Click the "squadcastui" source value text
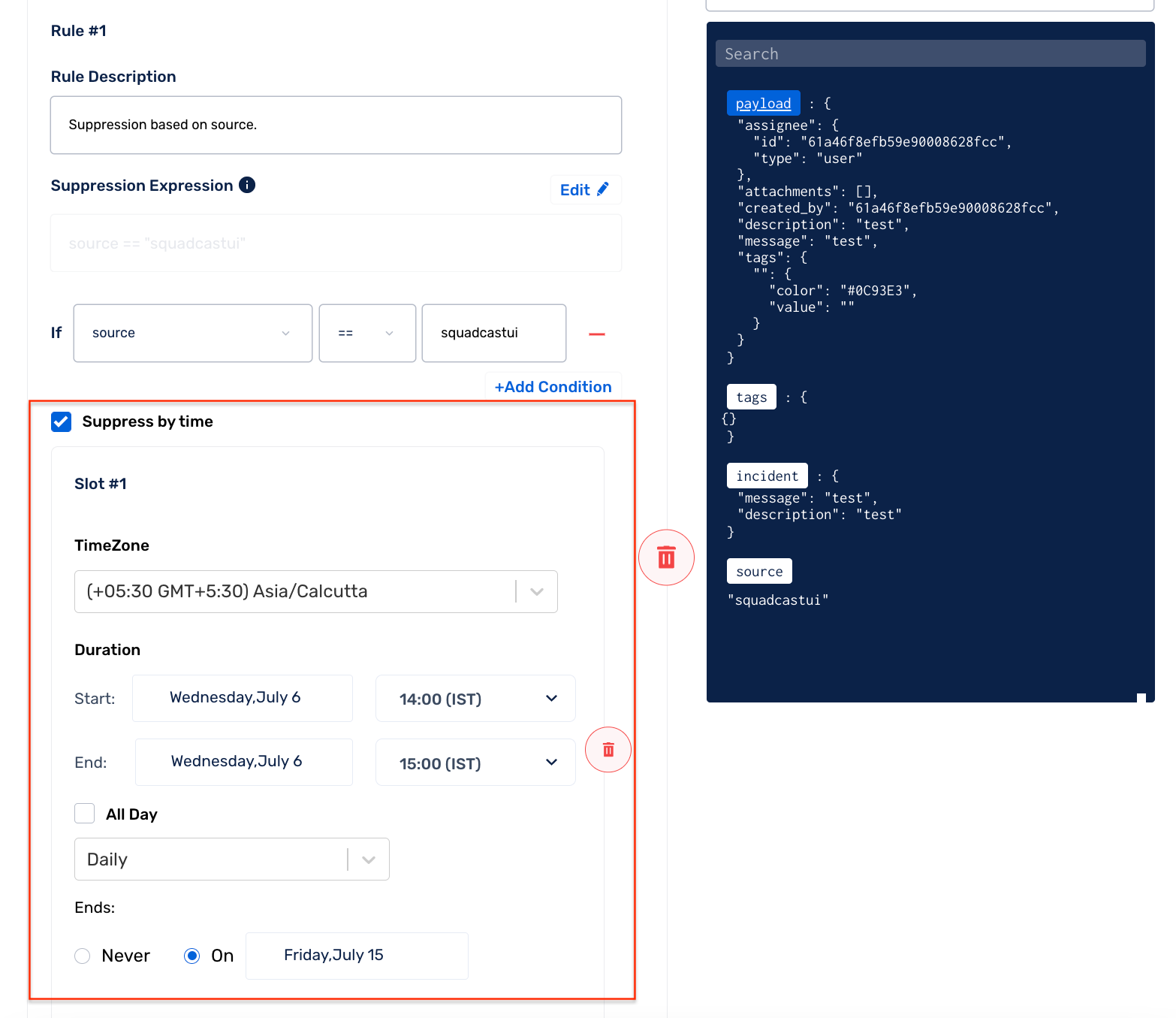The height and width of the screenshot is (1018, 1176). (x=778, y=600)
